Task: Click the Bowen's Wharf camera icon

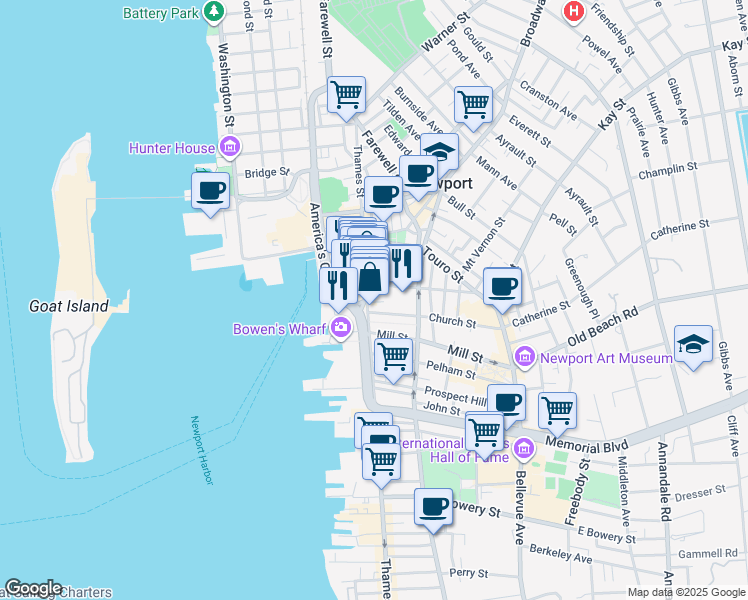Action: pyautogui.click(x=342, y=327)
